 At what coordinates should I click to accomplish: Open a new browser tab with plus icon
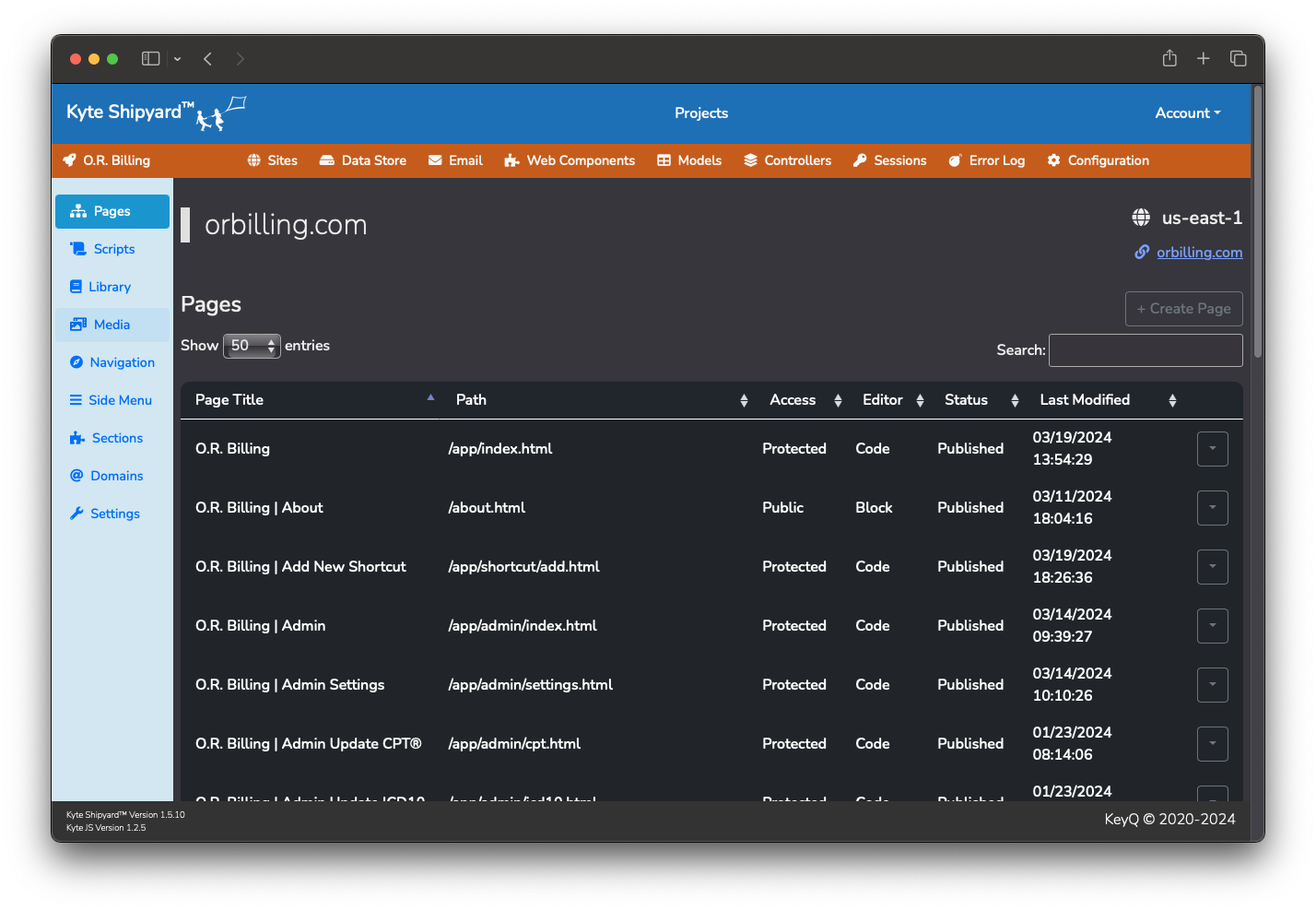pos(1204,58)
